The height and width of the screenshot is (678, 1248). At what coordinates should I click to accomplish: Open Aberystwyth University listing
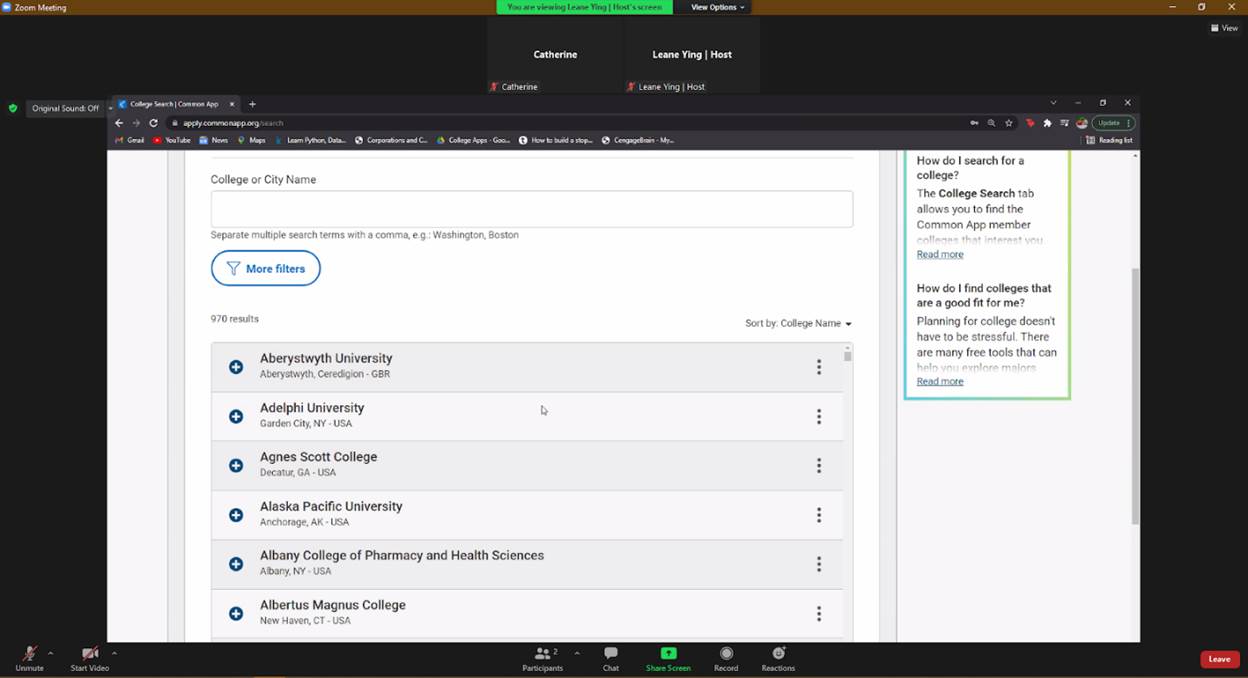[326, 358]
